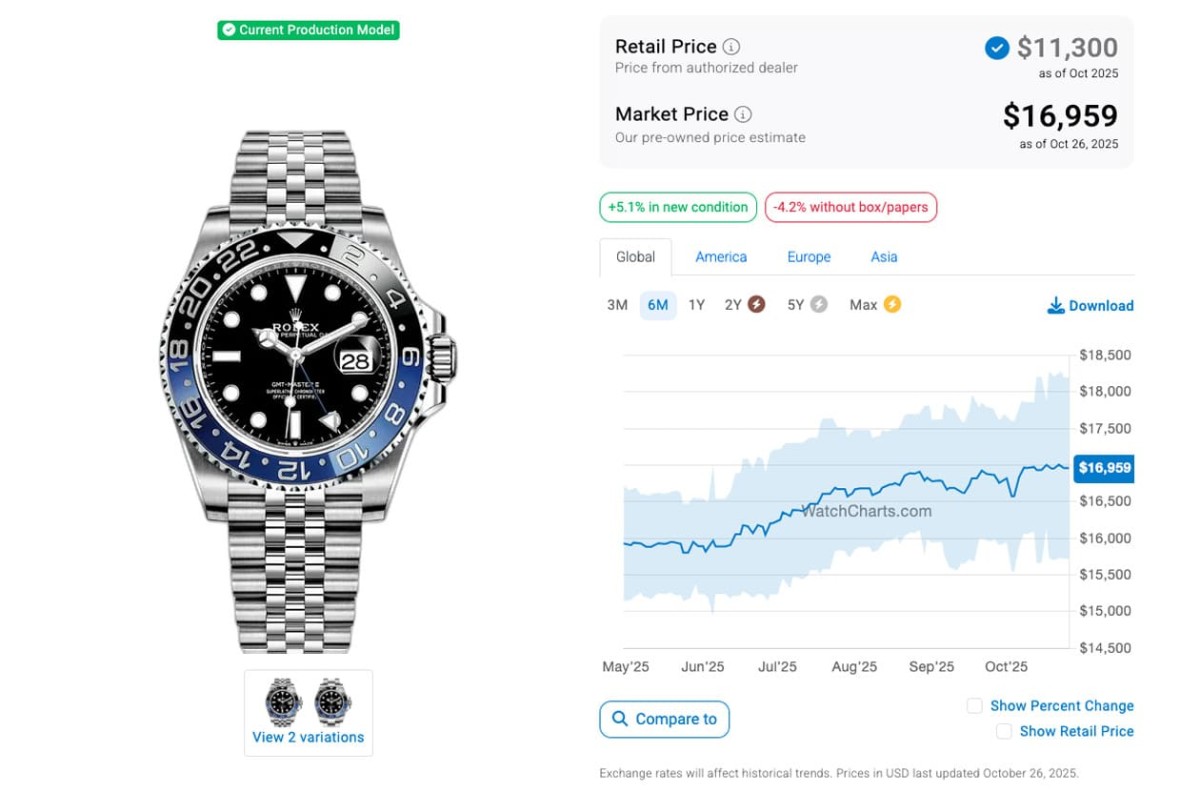The height and width of the screenshot is (793, 1200).
Task: Click the Download chart icon
Action: 1056,306
